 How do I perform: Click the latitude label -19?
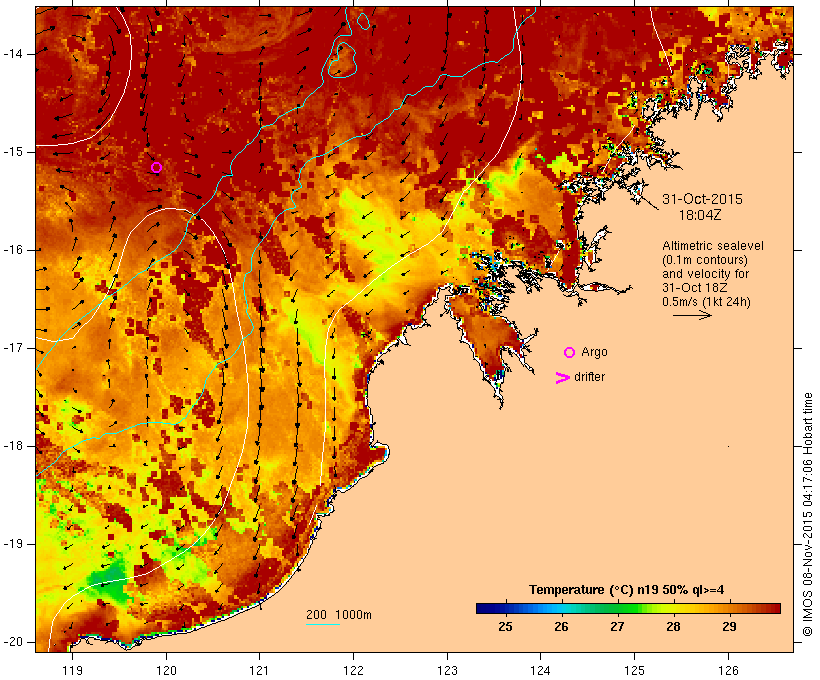pos(12,544)
